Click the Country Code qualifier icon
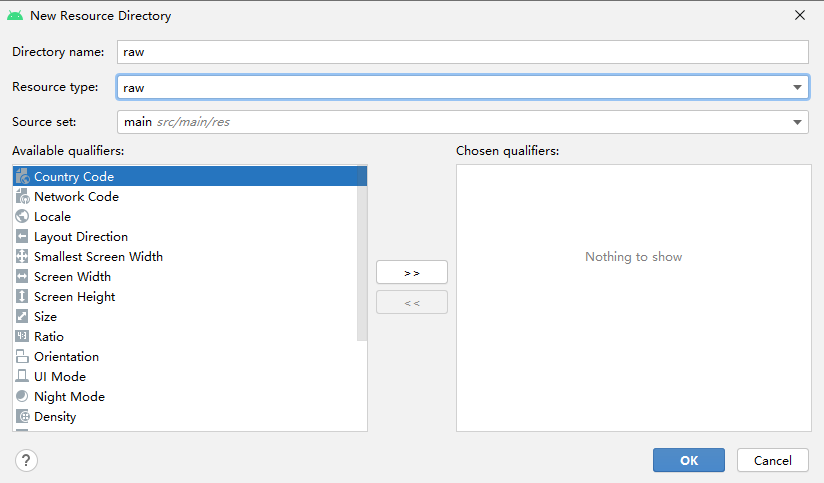Viewport: 824px width, 483px height. (x=23, y=177)
